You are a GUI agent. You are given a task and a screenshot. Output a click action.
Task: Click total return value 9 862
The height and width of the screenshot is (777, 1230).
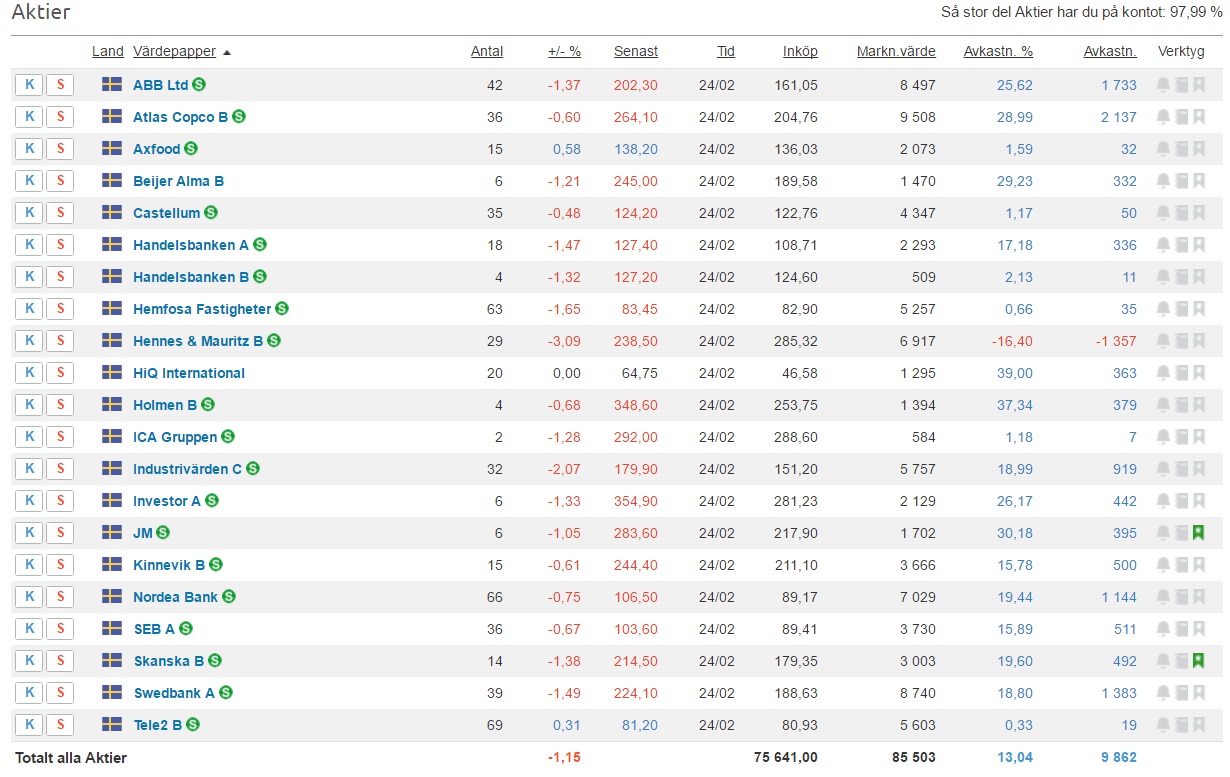coord(1119,757)
